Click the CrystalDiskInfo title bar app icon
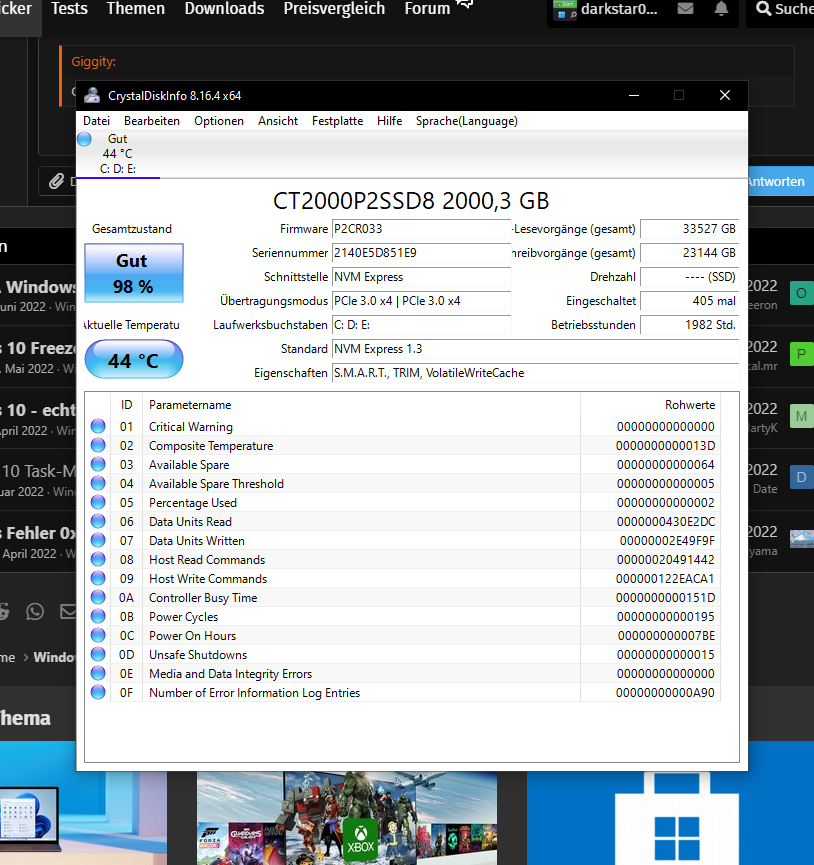This screenshot has width=814, height=865. 92,95
